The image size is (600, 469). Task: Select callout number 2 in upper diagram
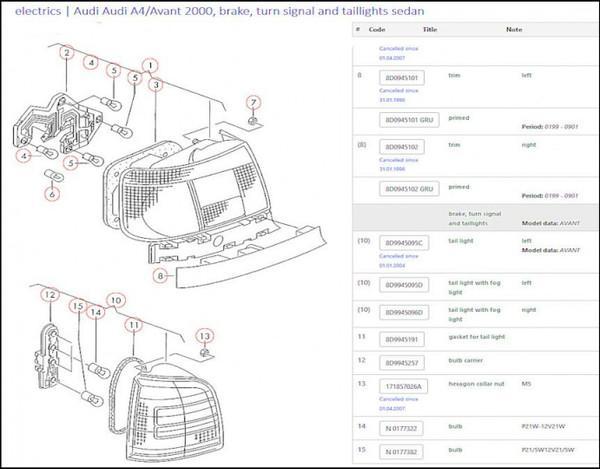pos(67,52)
